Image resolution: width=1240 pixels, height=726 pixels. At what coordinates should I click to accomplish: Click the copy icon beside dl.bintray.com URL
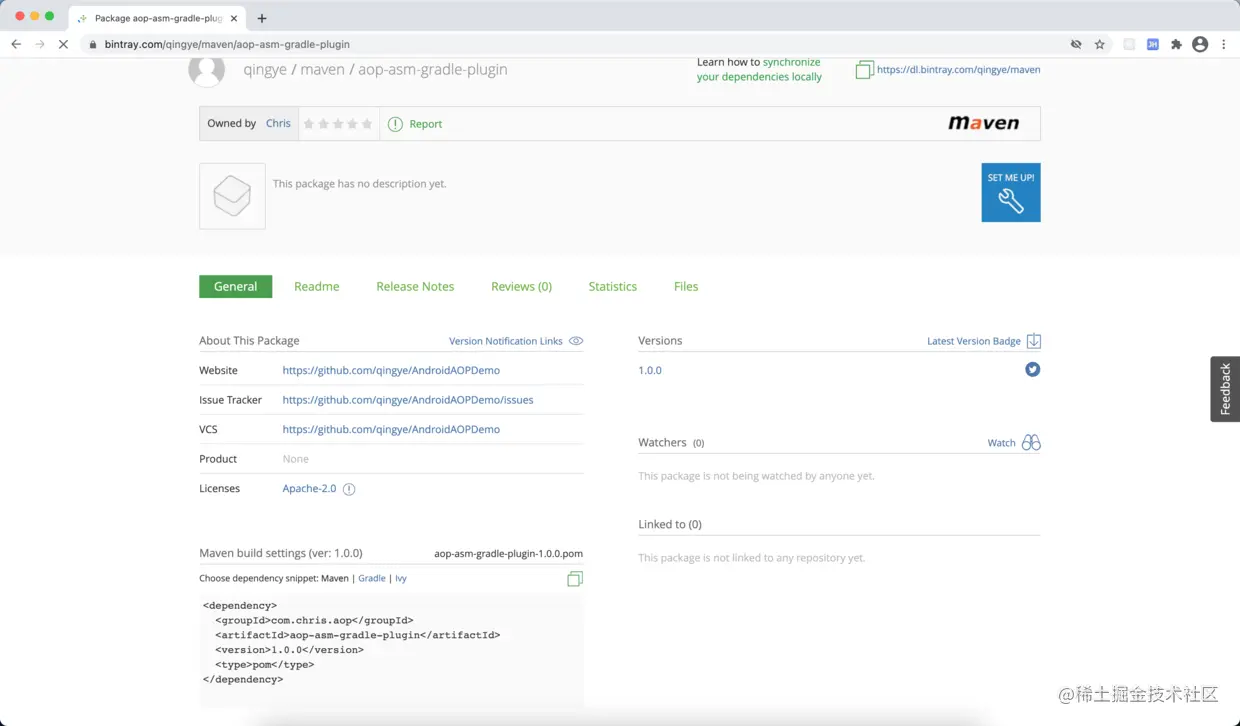[x=865, y=70]
